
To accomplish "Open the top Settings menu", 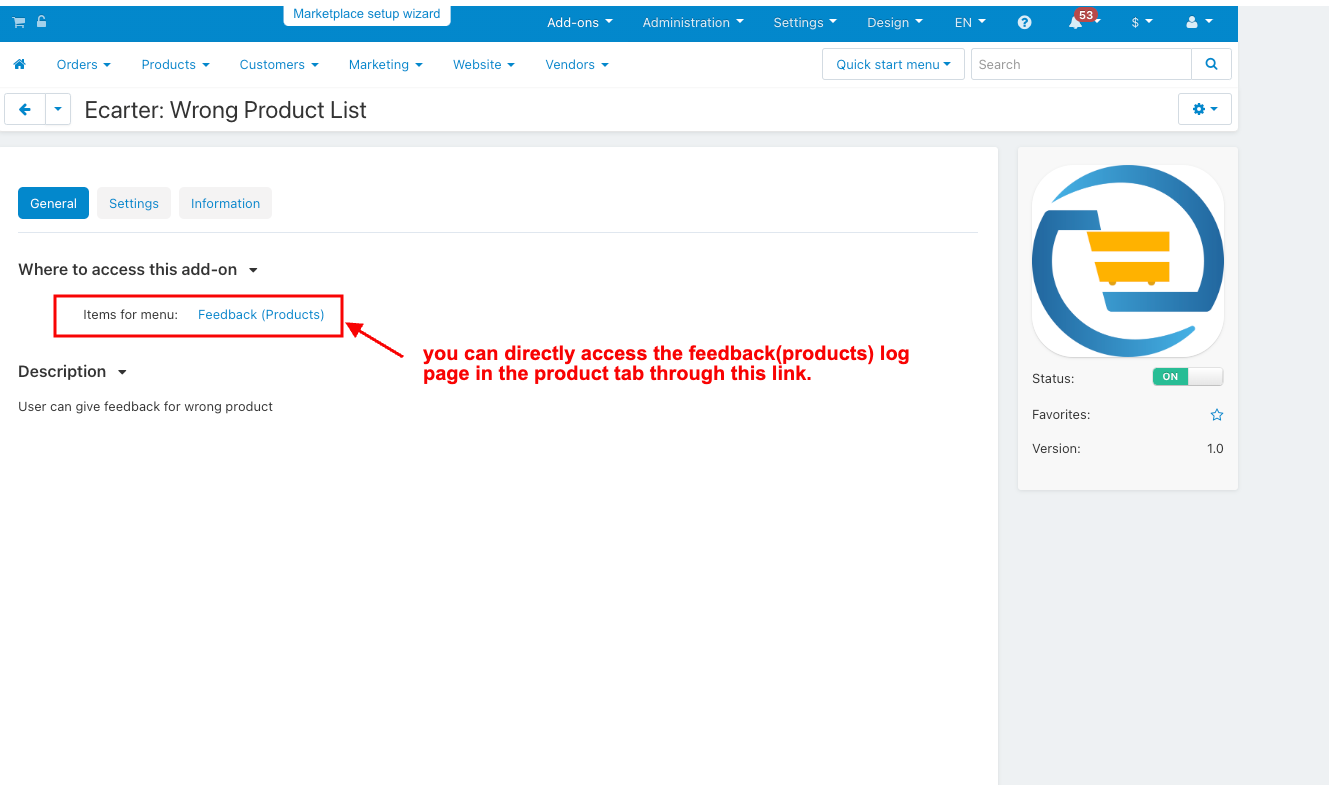I will pos(805,22).
